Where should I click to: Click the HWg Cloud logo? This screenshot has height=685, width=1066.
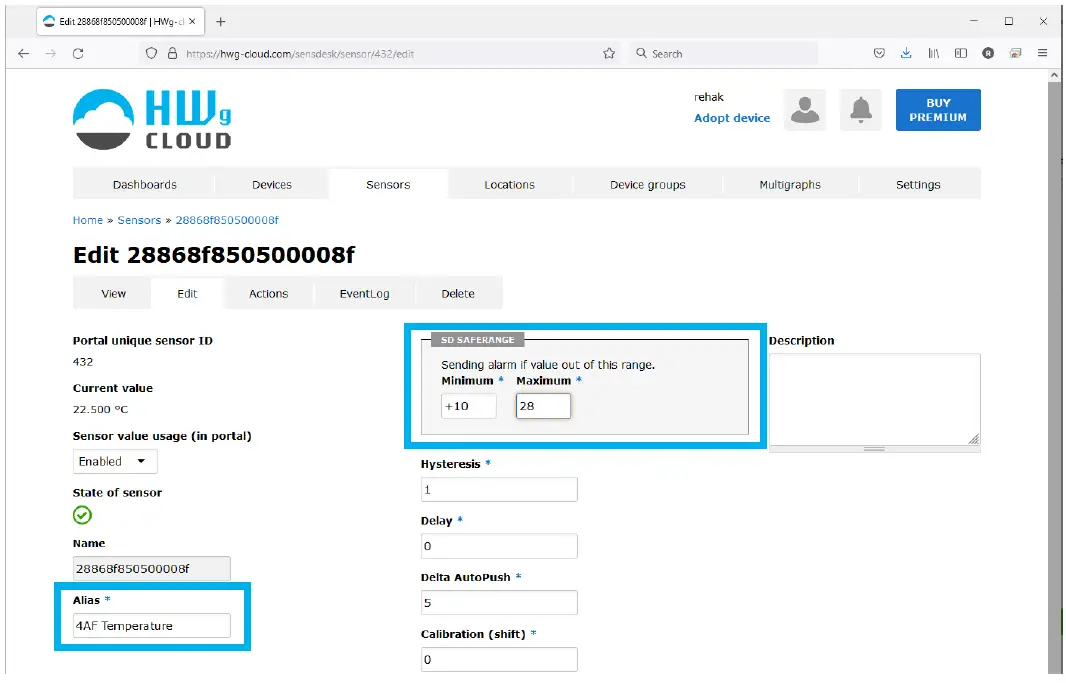[x=152, y=119]
